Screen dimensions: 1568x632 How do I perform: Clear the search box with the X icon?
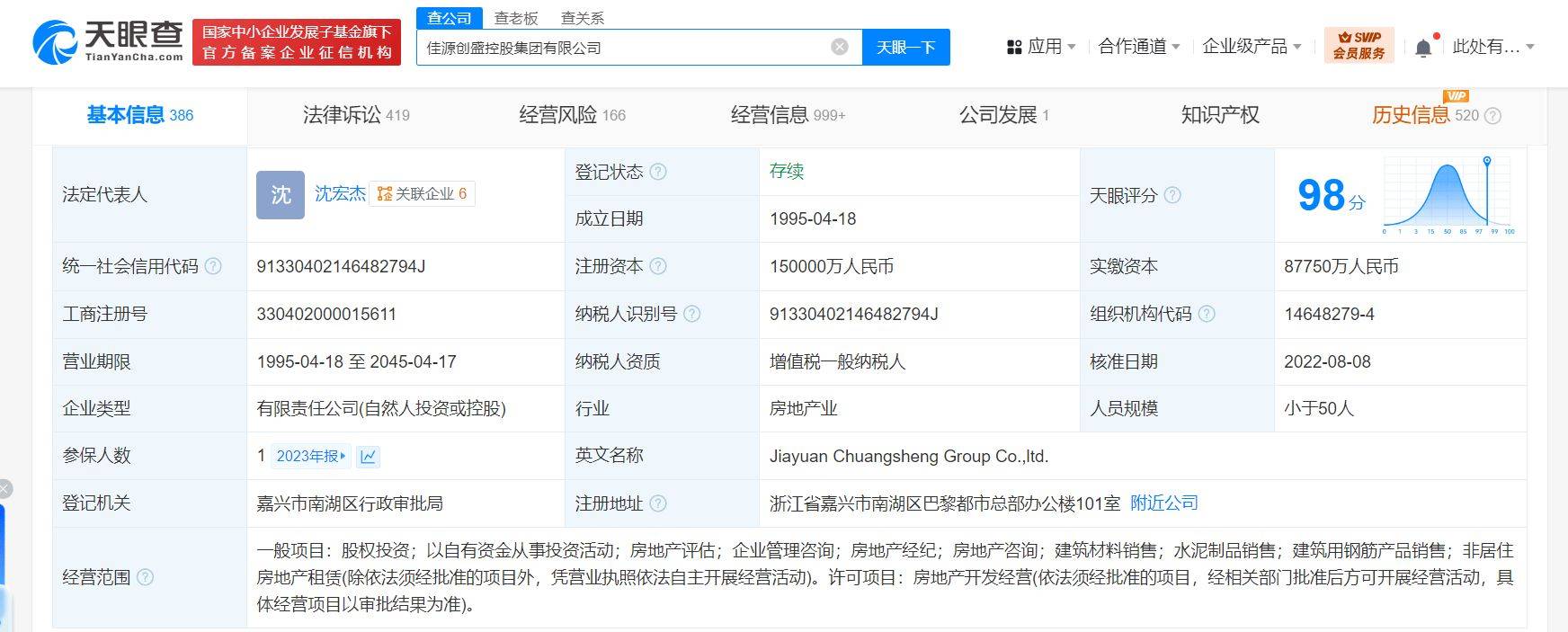839,47
